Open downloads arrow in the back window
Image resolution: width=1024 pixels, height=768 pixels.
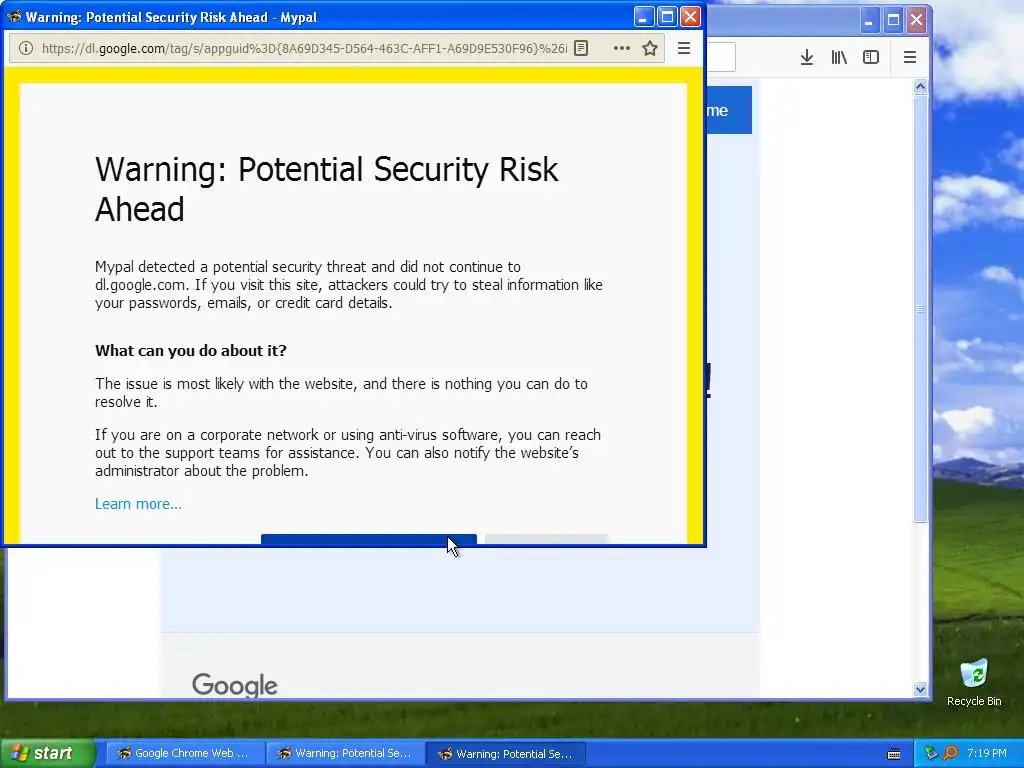point(807,57)
